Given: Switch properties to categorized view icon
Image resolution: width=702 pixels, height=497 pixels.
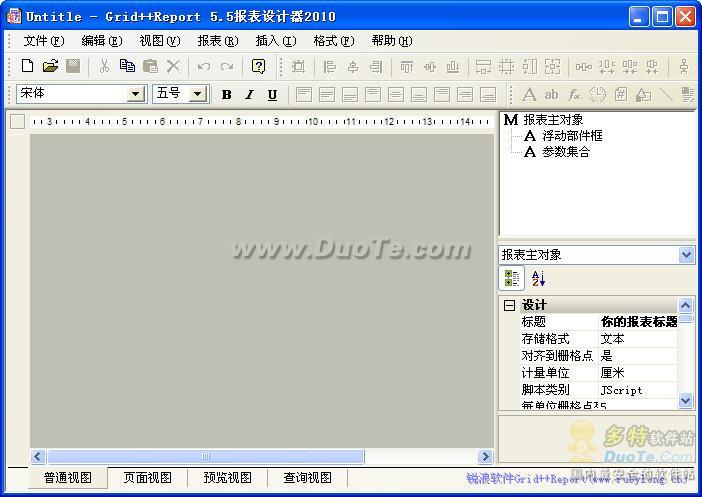Looking at the screenshot, I should [x=512, y=279].
